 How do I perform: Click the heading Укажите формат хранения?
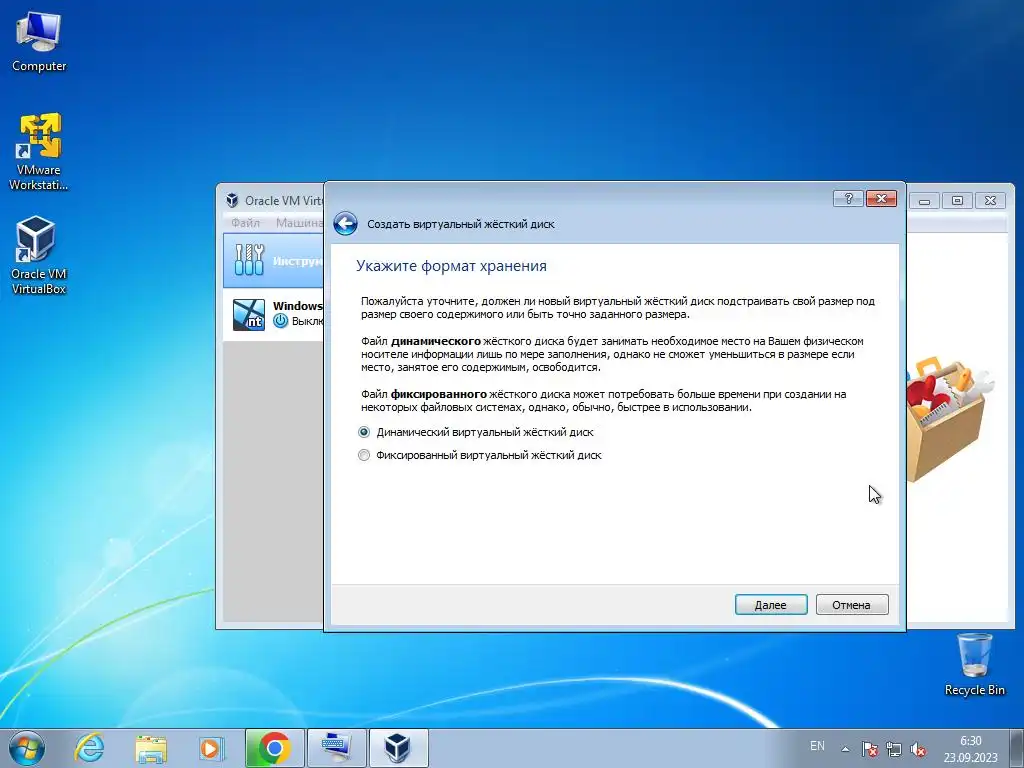pyautogui.click(x=451, y=266)
